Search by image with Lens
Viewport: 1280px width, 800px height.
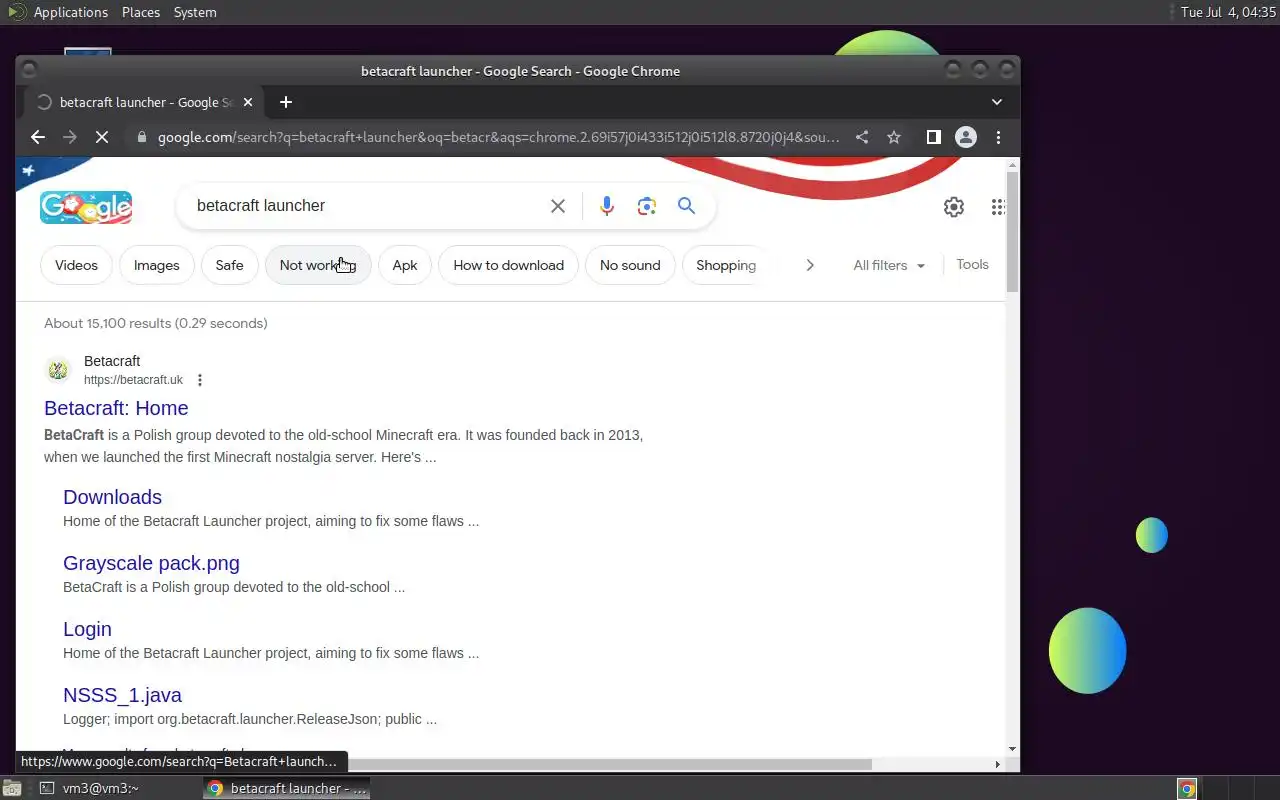647,206
